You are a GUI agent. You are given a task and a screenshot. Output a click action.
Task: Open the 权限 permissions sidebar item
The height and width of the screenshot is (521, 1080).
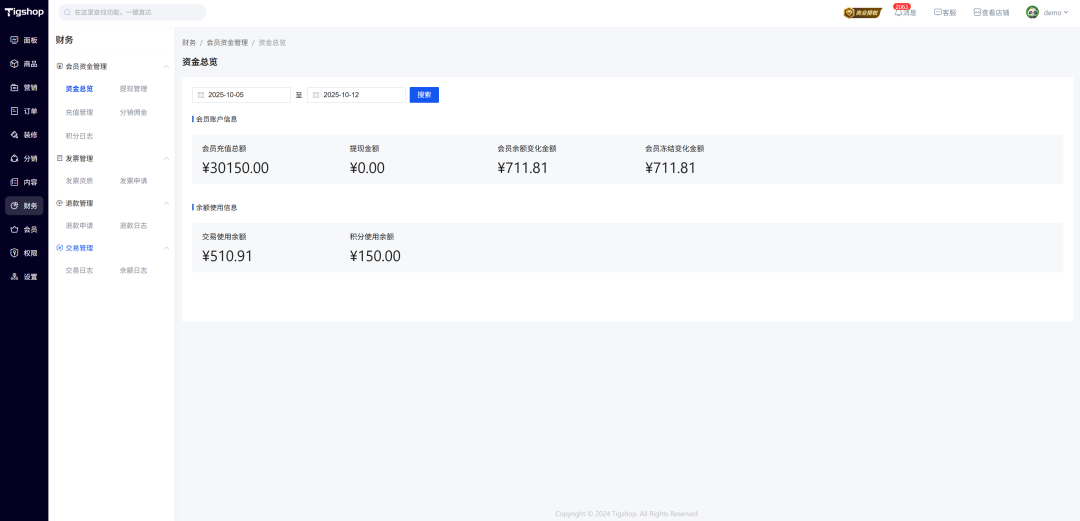pos(14,253)
